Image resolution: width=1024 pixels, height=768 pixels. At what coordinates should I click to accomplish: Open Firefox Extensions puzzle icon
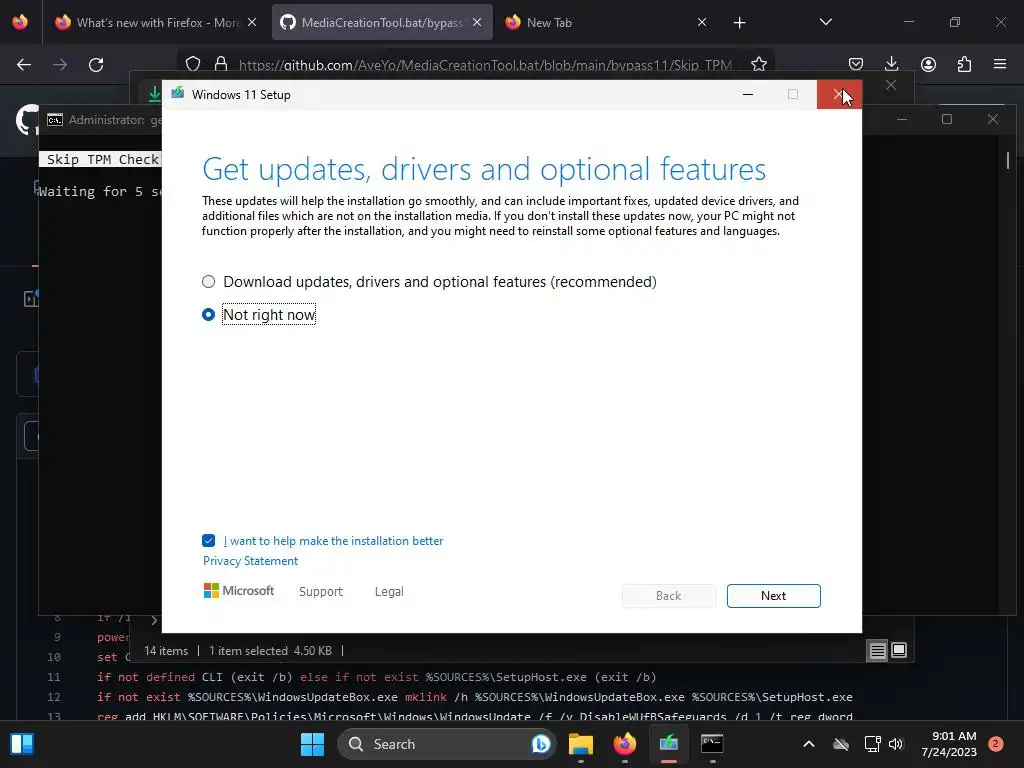[964, 64]
